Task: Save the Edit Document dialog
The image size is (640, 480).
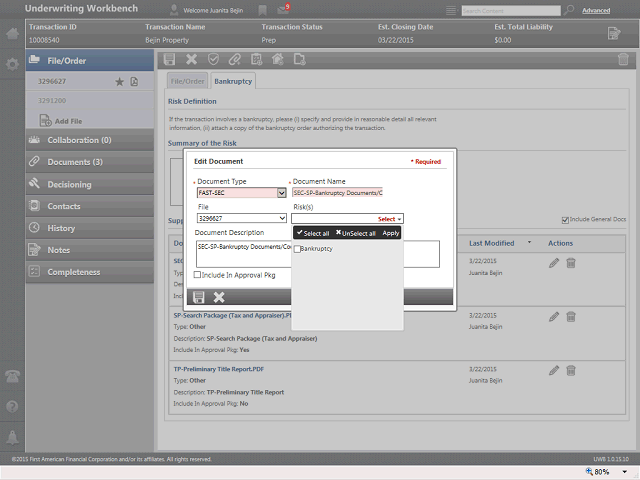Action: click(198, 297)
